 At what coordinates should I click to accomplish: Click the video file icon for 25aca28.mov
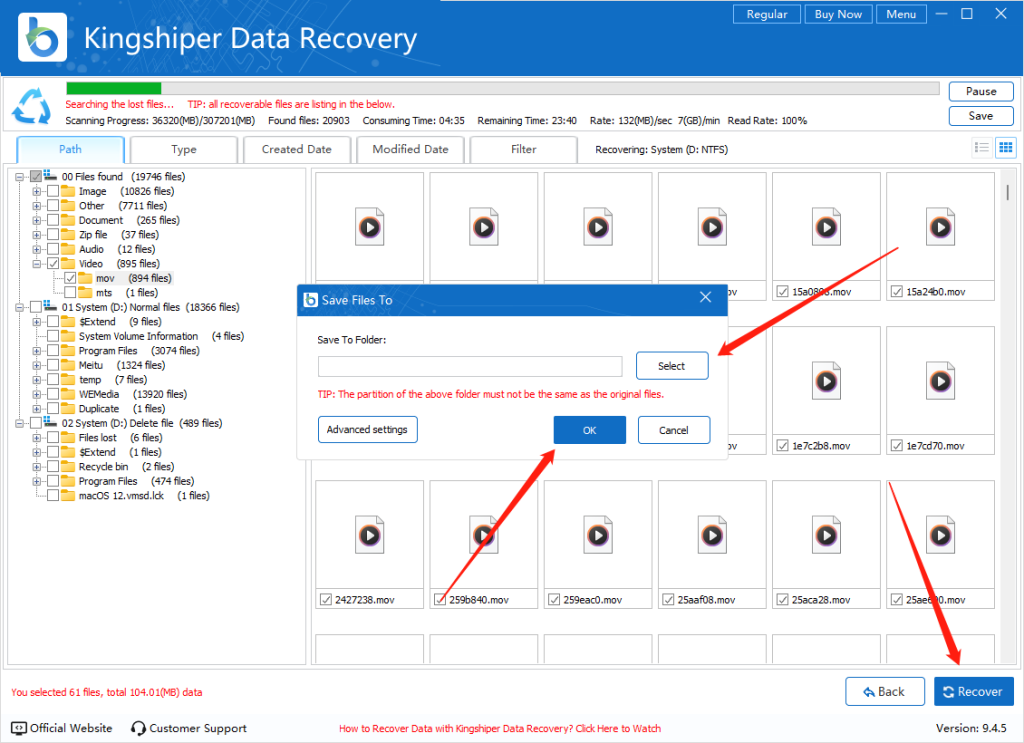coord(826,535)
